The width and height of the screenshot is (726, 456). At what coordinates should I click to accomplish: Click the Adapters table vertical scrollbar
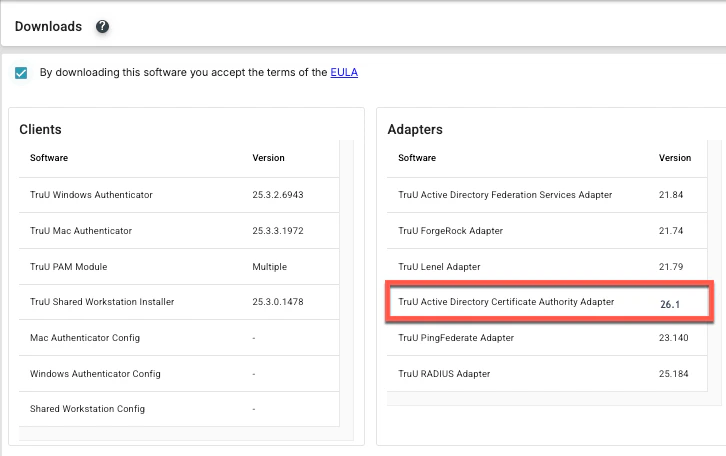714,266
